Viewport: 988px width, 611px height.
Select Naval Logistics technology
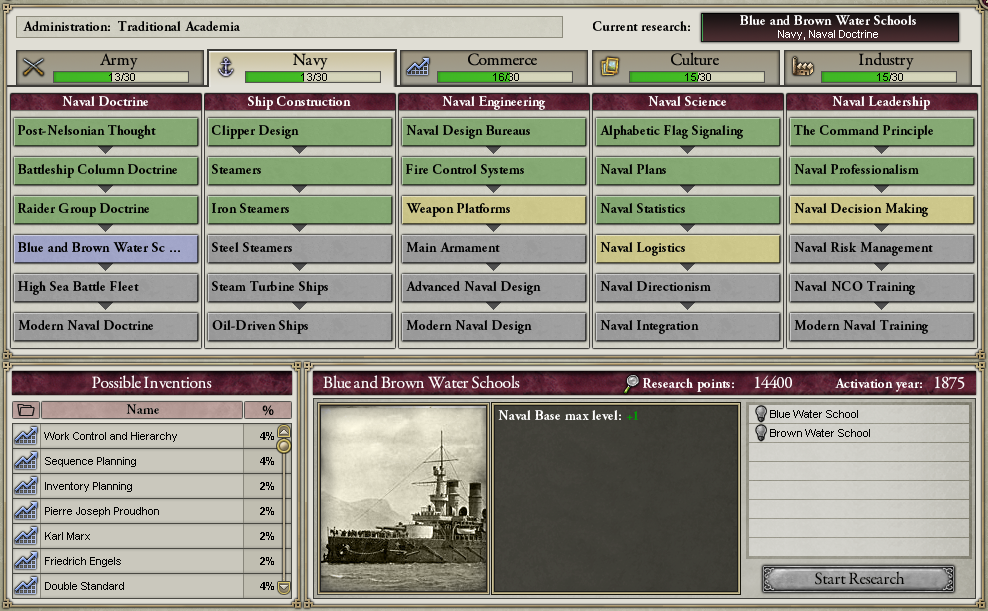pos(687,248)
